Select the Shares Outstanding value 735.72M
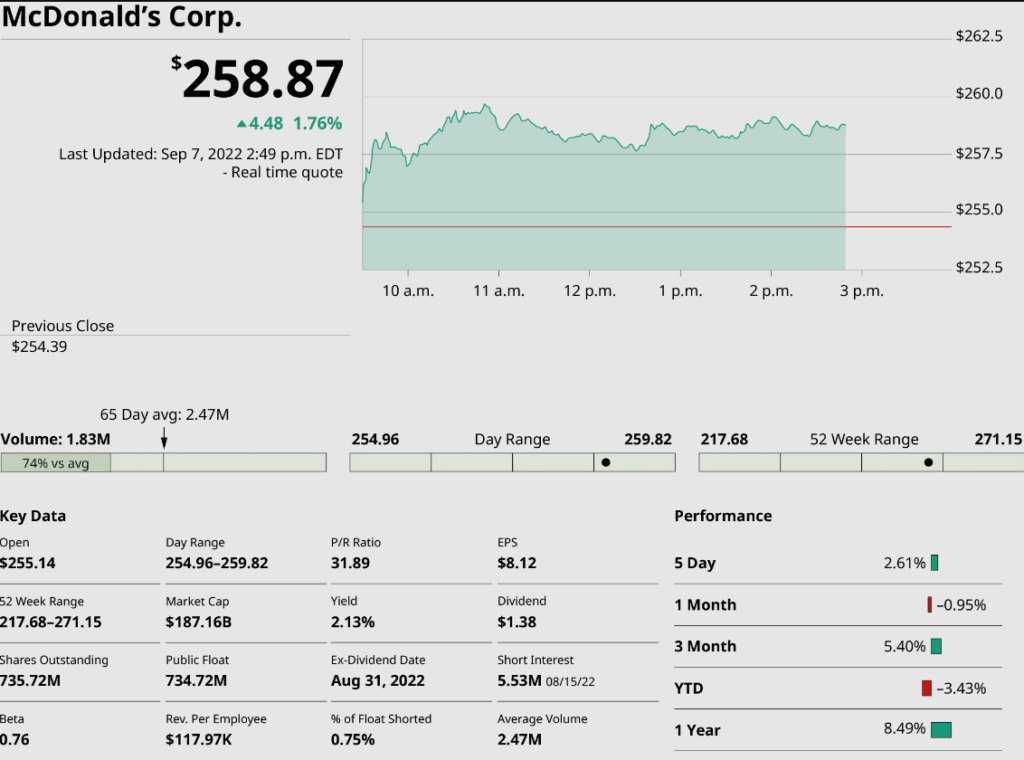This screenshot has width=1024, height=760. (x=30, y=681)
